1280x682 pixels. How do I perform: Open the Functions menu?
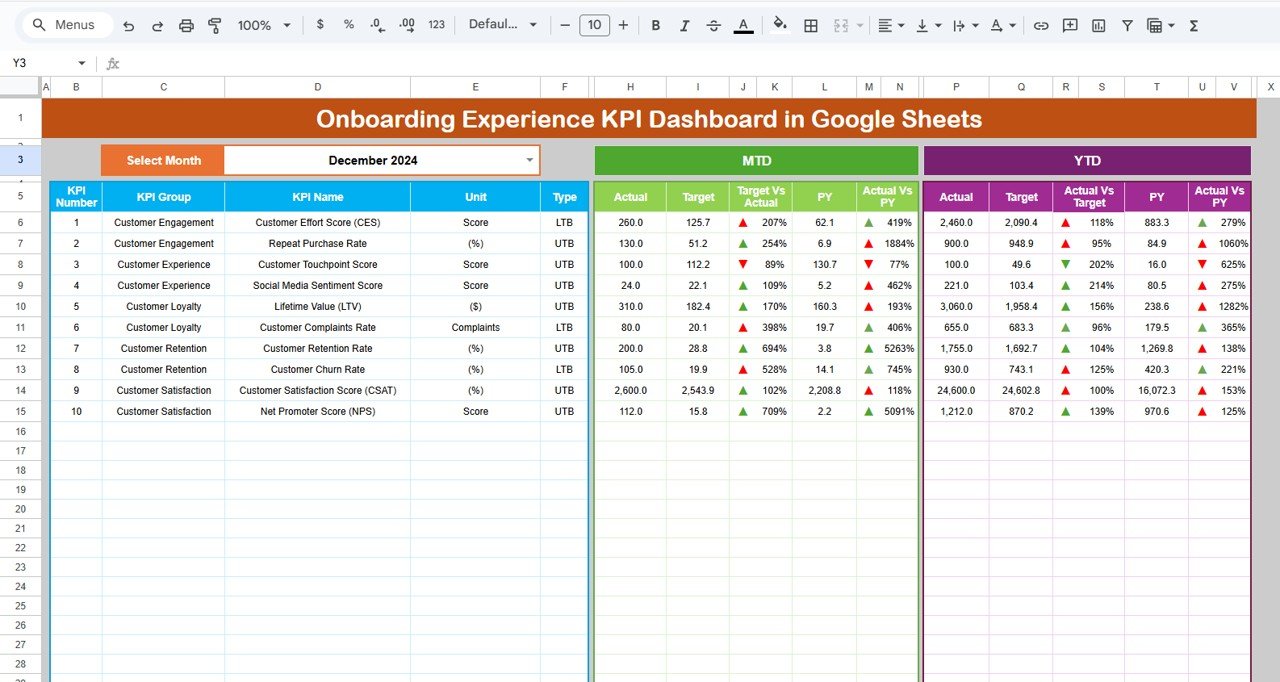pos(1194,25)
